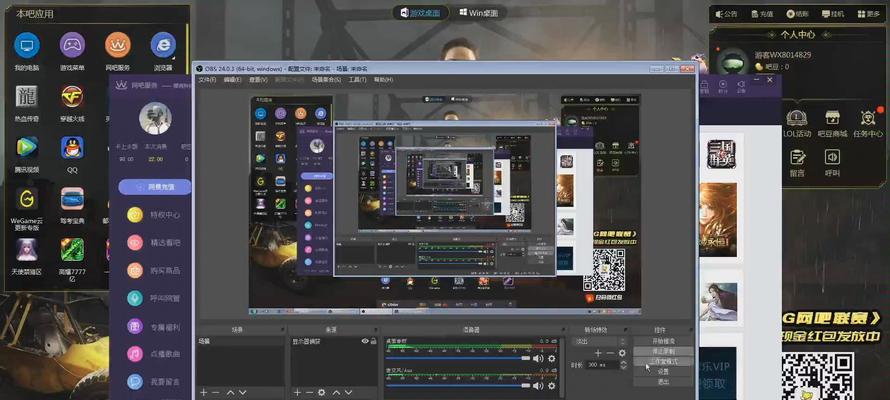Screen dimensions: 890x400
Task: Open 游戏菜单 gamepad icon
Action: coord(72,45)
